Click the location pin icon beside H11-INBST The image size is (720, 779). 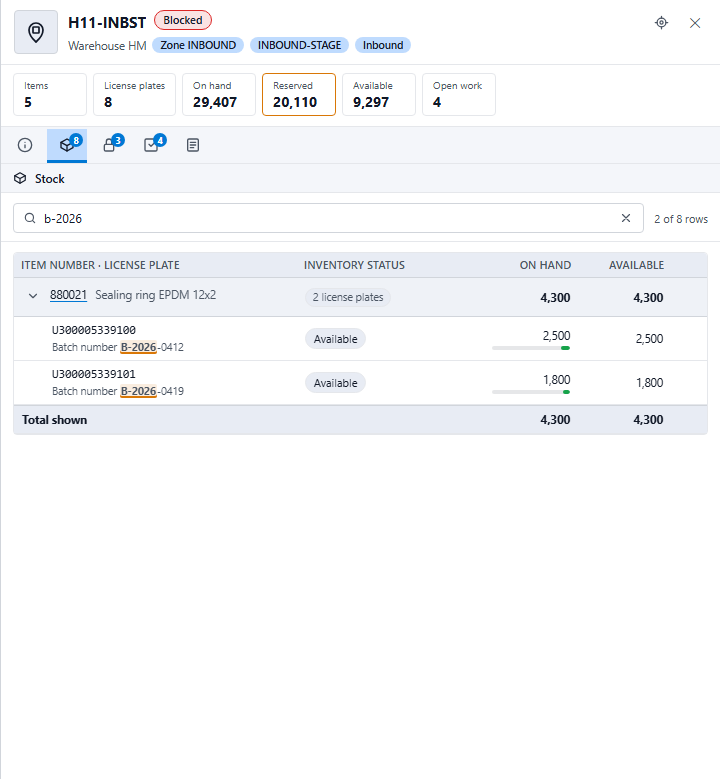click(36, 32)
